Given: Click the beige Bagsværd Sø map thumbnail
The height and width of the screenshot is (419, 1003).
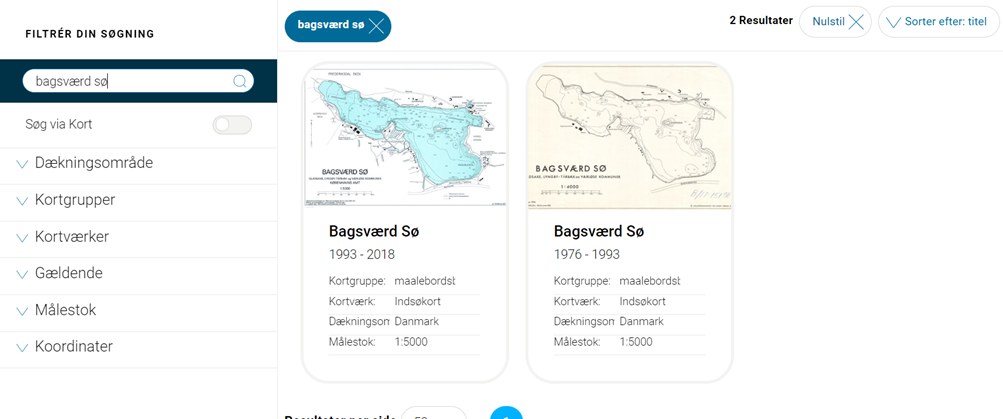Looking at the screenshot, I should coord(630,137).
